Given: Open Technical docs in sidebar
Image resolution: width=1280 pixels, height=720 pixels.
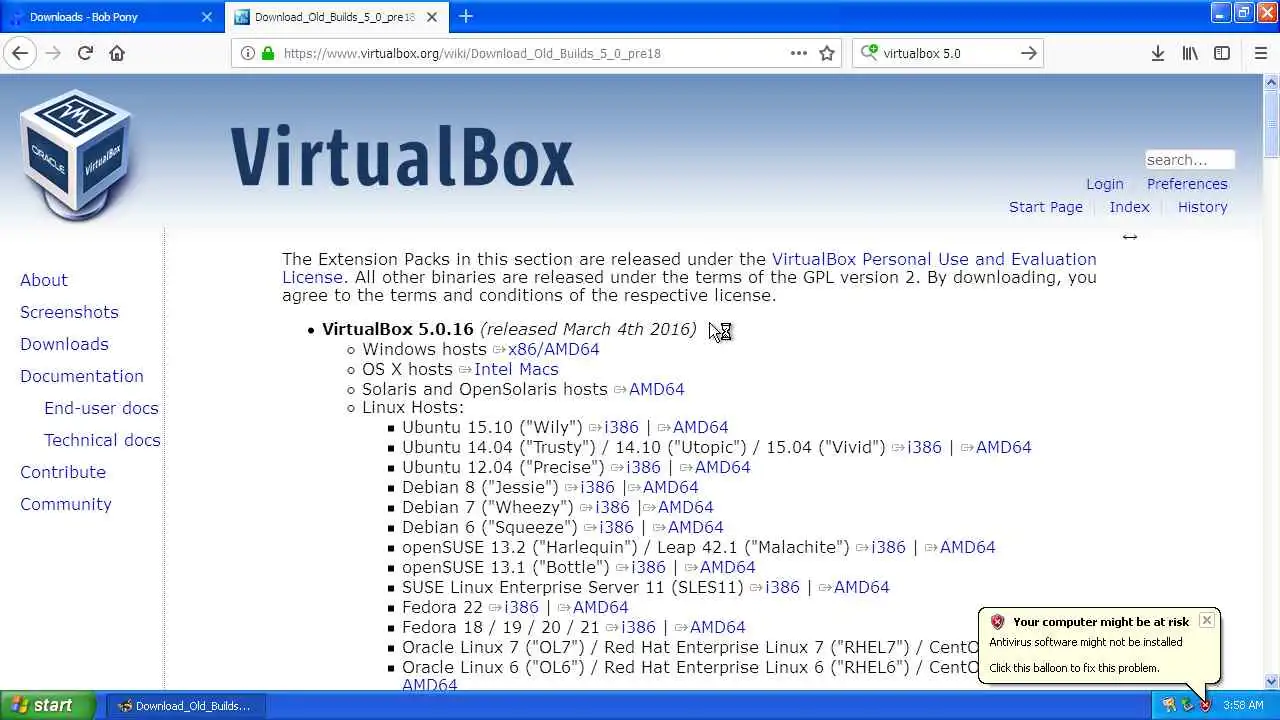Looking at the screenshot, I should pos(102,440).
